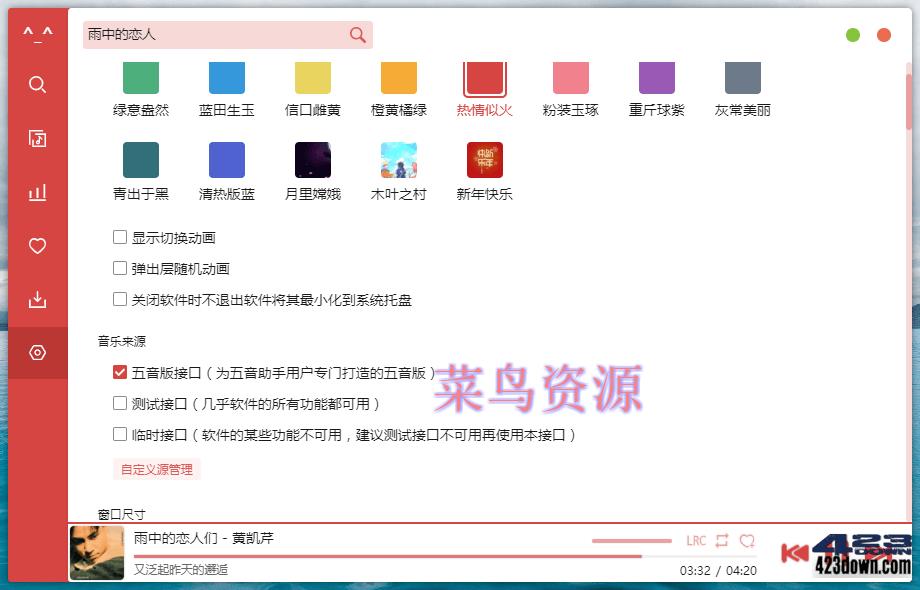Enable the 显示切换动画 checkbox
This screenshot has height=590, width=920.
pos(120,238)
